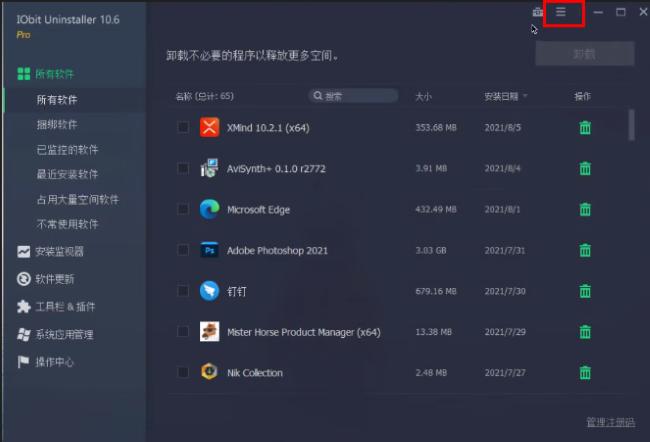The height and width of the screenshot is (442, 650).
Task: Click the AviSynth+ program icon
Action: click(x=209, y=168)
